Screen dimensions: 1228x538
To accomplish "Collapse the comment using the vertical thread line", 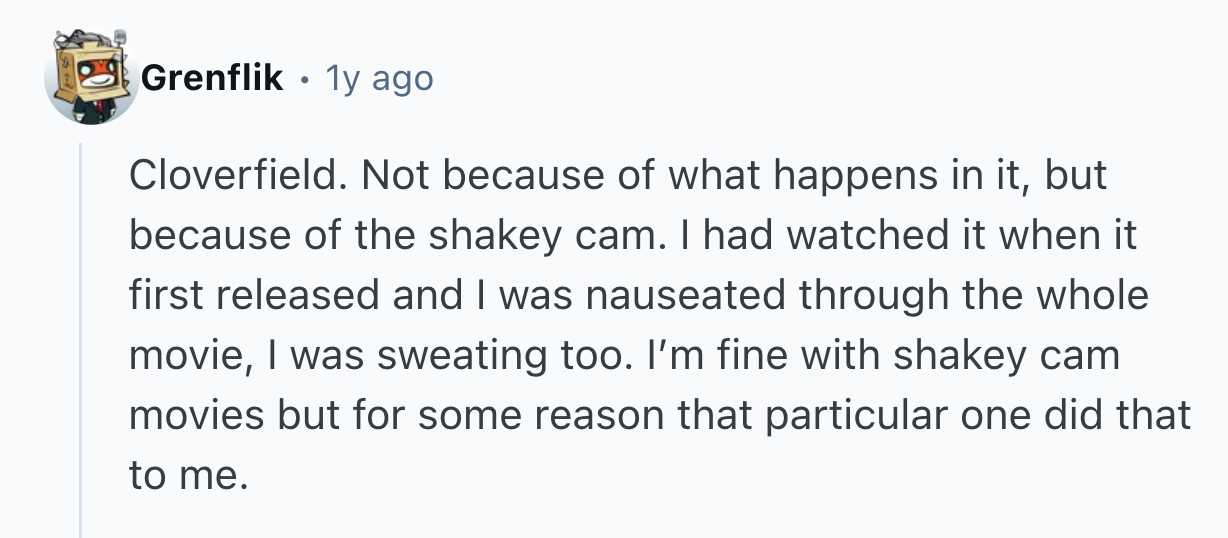I will (81, 340).
